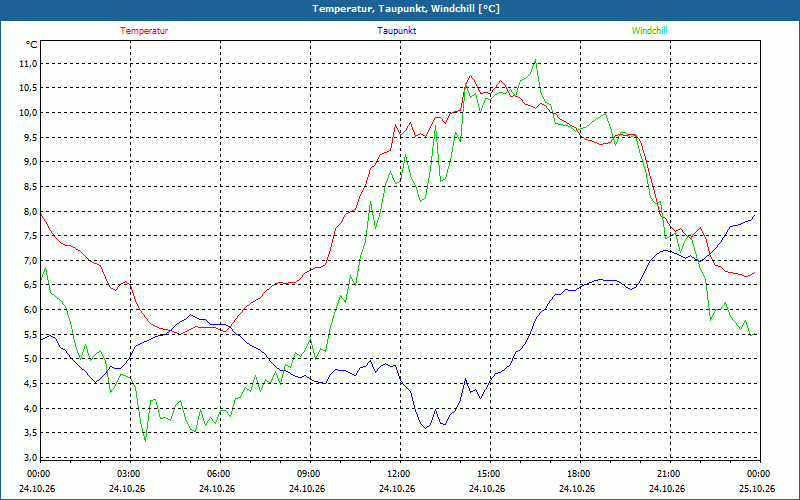
Task: Click the 18:00 time label
Action: 578,474
